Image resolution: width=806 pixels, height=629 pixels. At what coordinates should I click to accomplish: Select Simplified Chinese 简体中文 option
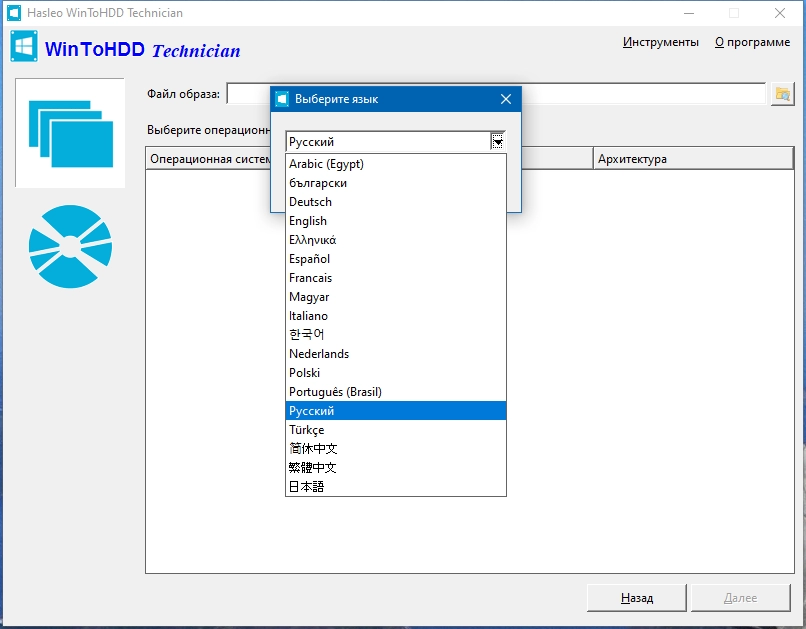coord(396,449)
